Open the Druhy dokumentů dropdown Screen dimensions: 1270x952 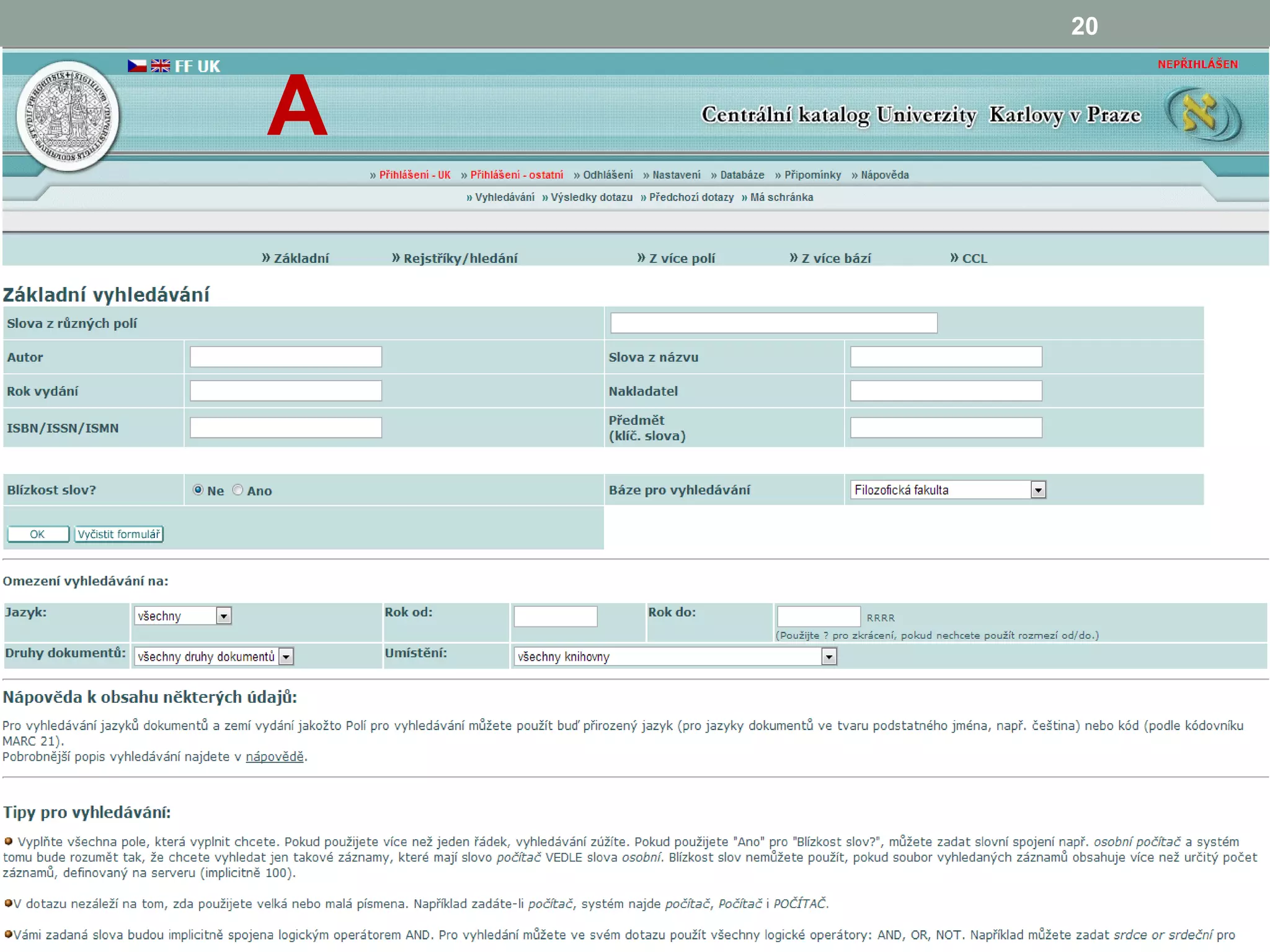[285, 656]
